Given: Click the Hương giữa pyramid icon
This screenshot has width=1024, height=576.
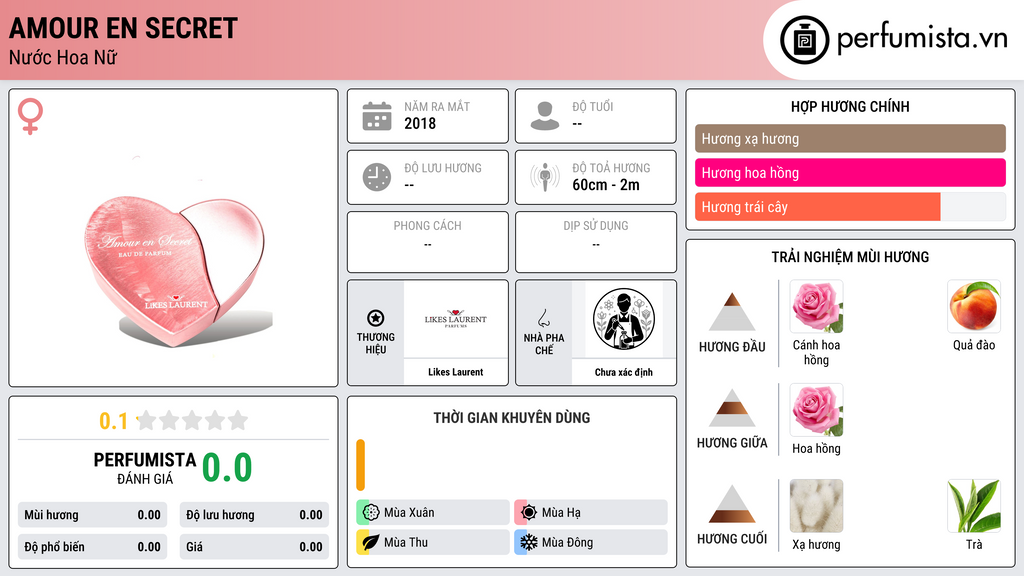Looking at the screenshot, I should coord(732,408).
